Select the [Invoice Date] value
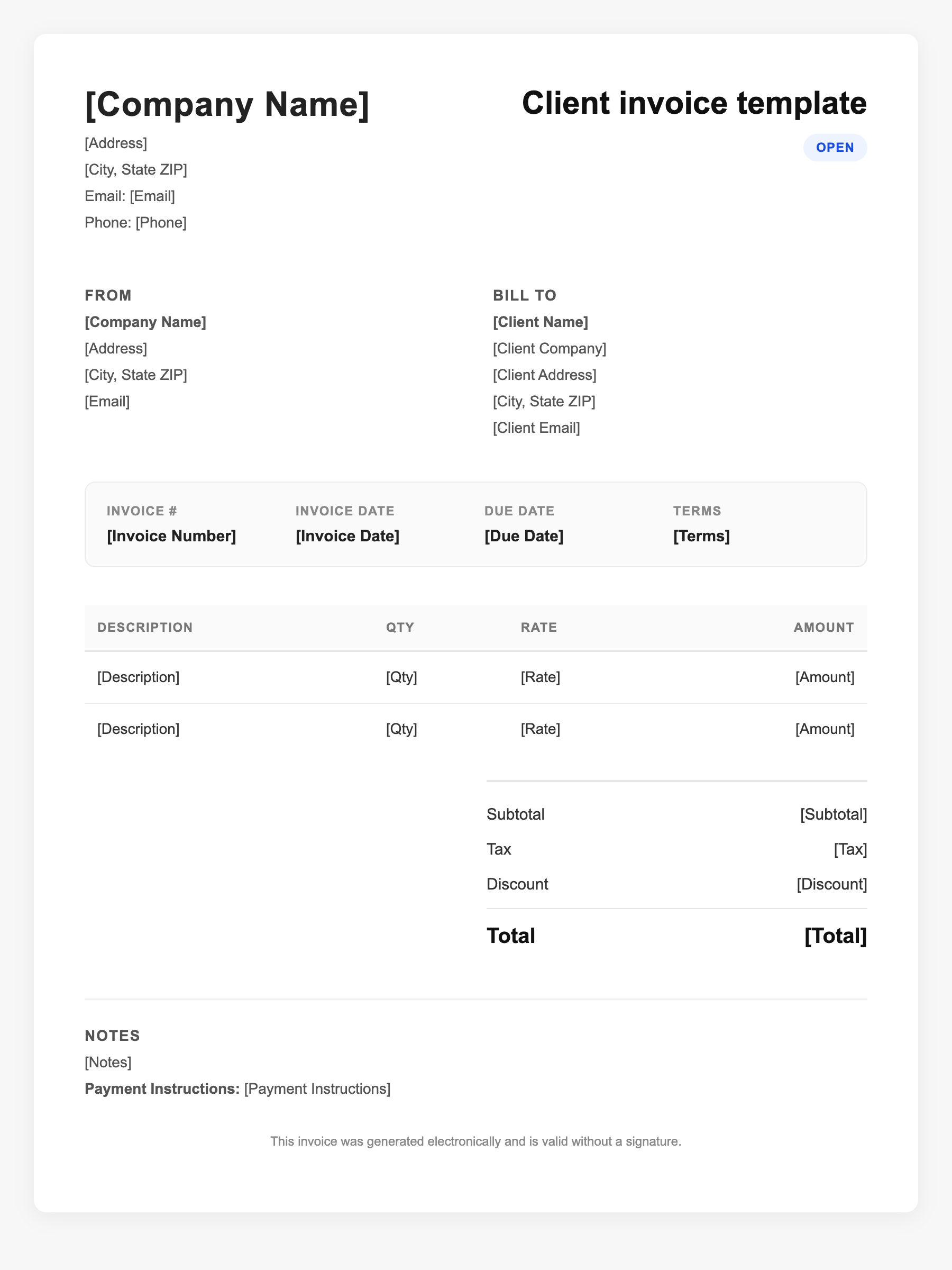This screenshot has width=952, height=1270. (x=347, y=536)
